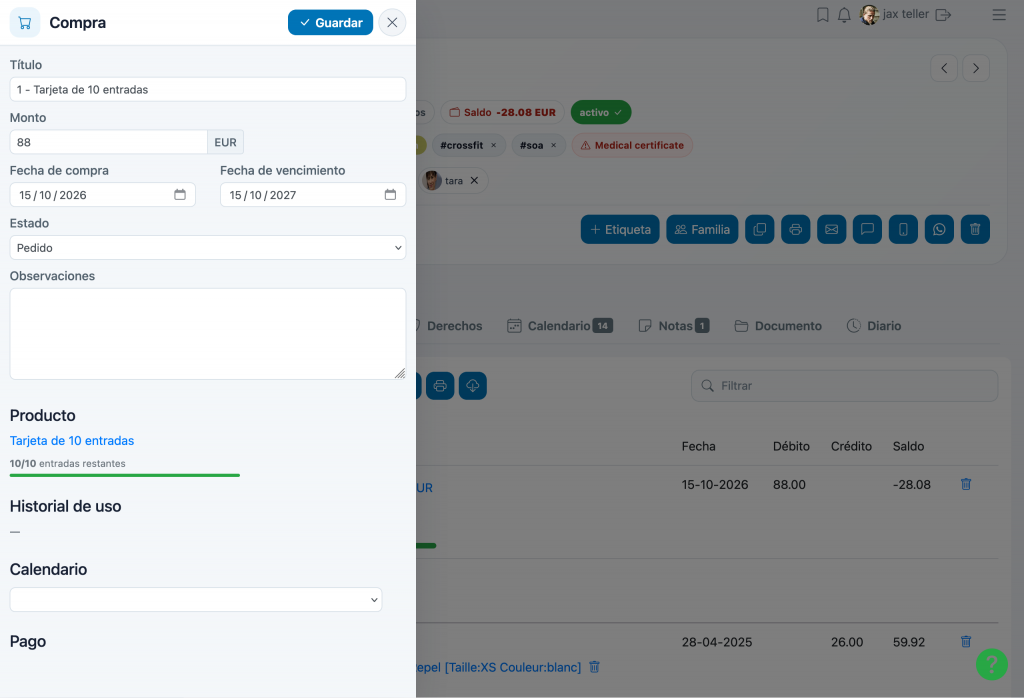Open the Tarjeta de 10 entradas product link
The height and width of the screenshot is (698, 1024).
(x=72, y=441)
